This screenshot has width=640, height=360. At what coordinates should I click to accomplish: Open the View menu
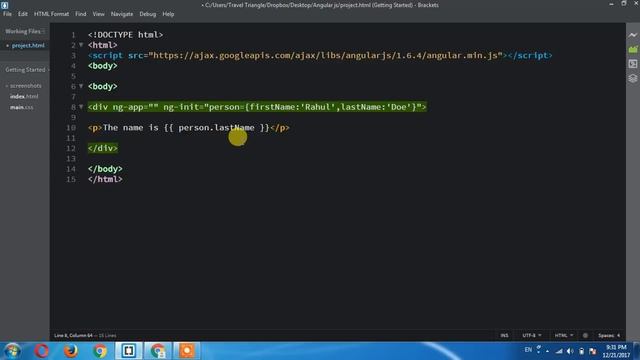(98, 14)
